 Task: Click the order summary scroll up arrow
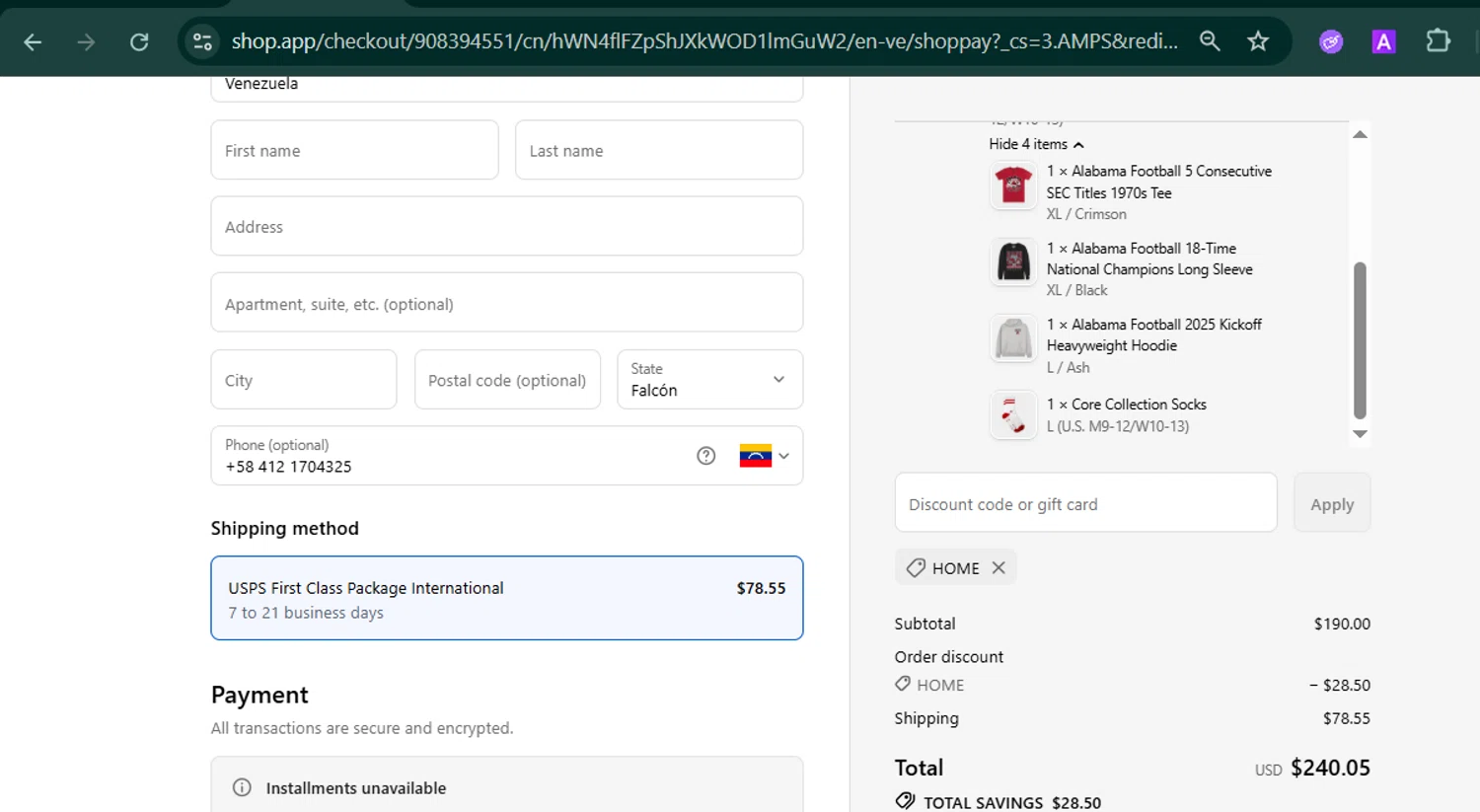(1360, 135)
